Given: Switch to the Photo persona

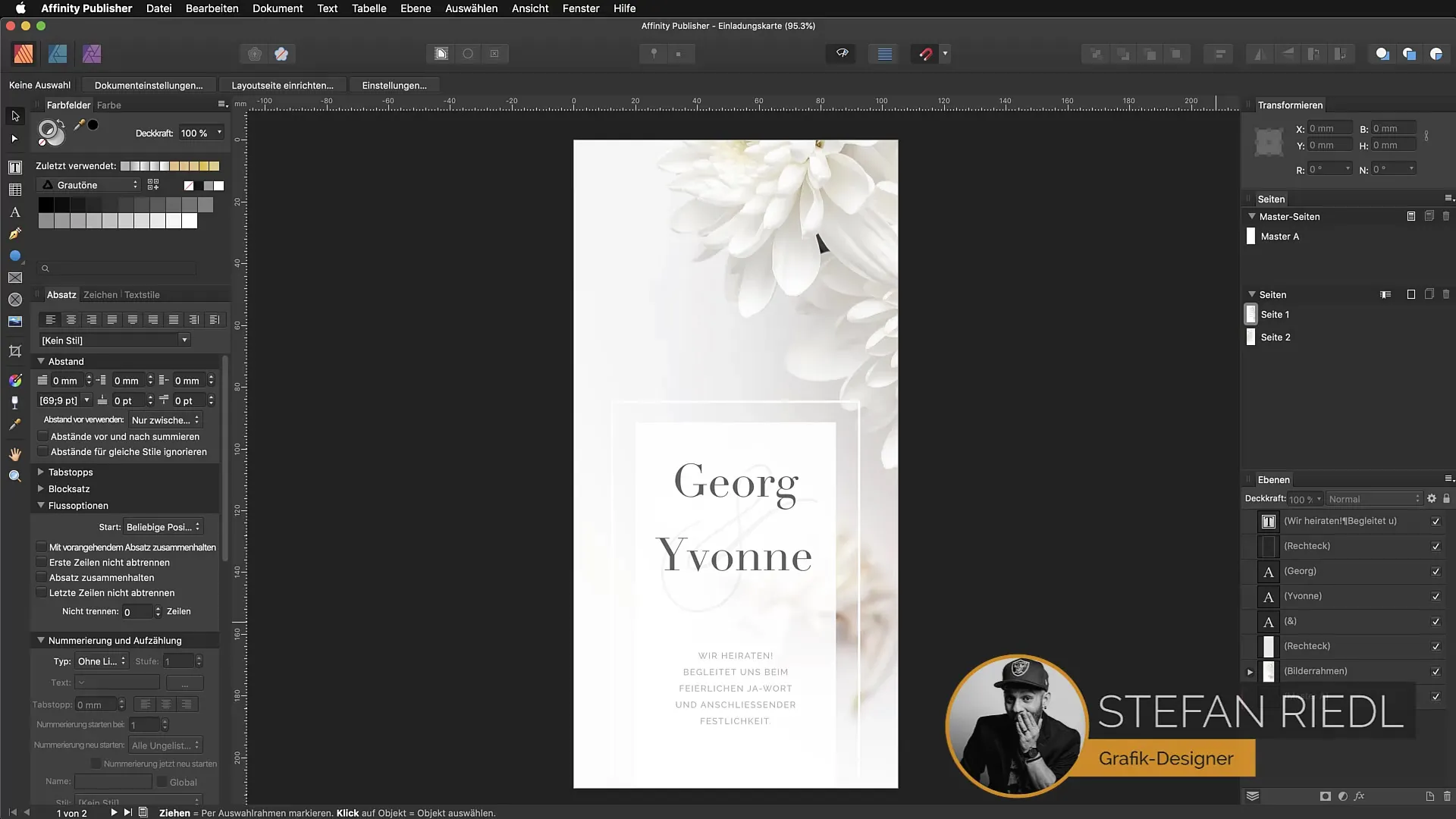Looking at the screenshot, I should click(92, 54).
